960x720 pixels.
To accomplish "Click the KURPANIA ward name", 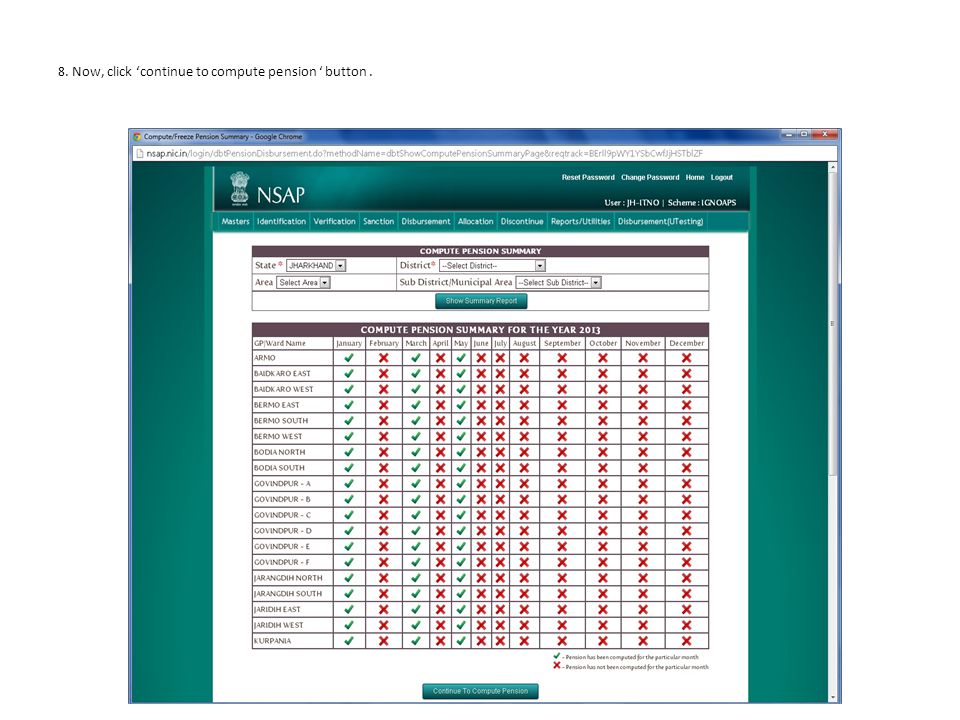I will pyautogui.click(x=272, y=641).
